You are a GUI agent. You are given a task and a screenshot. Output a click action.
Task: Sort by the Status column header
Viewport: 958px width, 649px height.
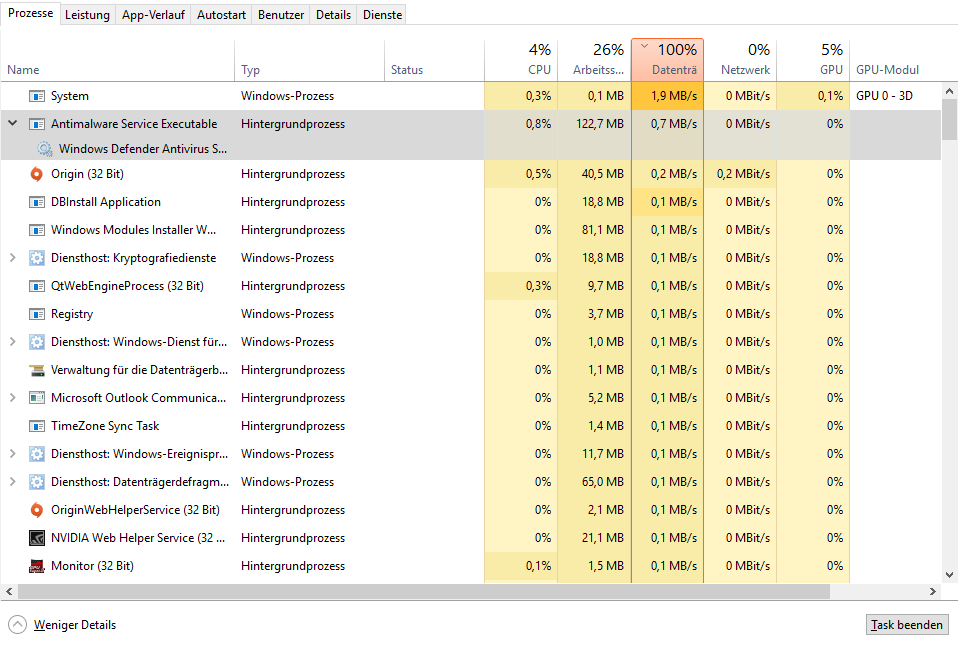pyautogui.click(x=434, y=60)
